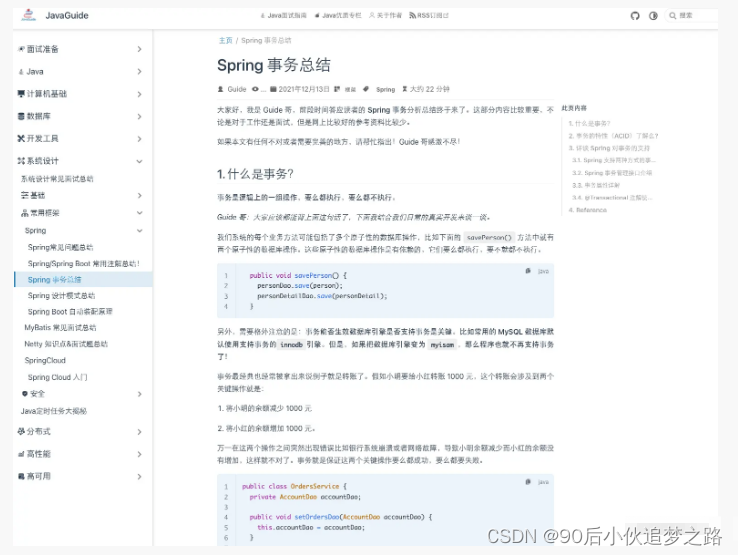
Task: Jump to TOC entry 3 on Spring 对事务的支持
Action: (x=609, y=148)
